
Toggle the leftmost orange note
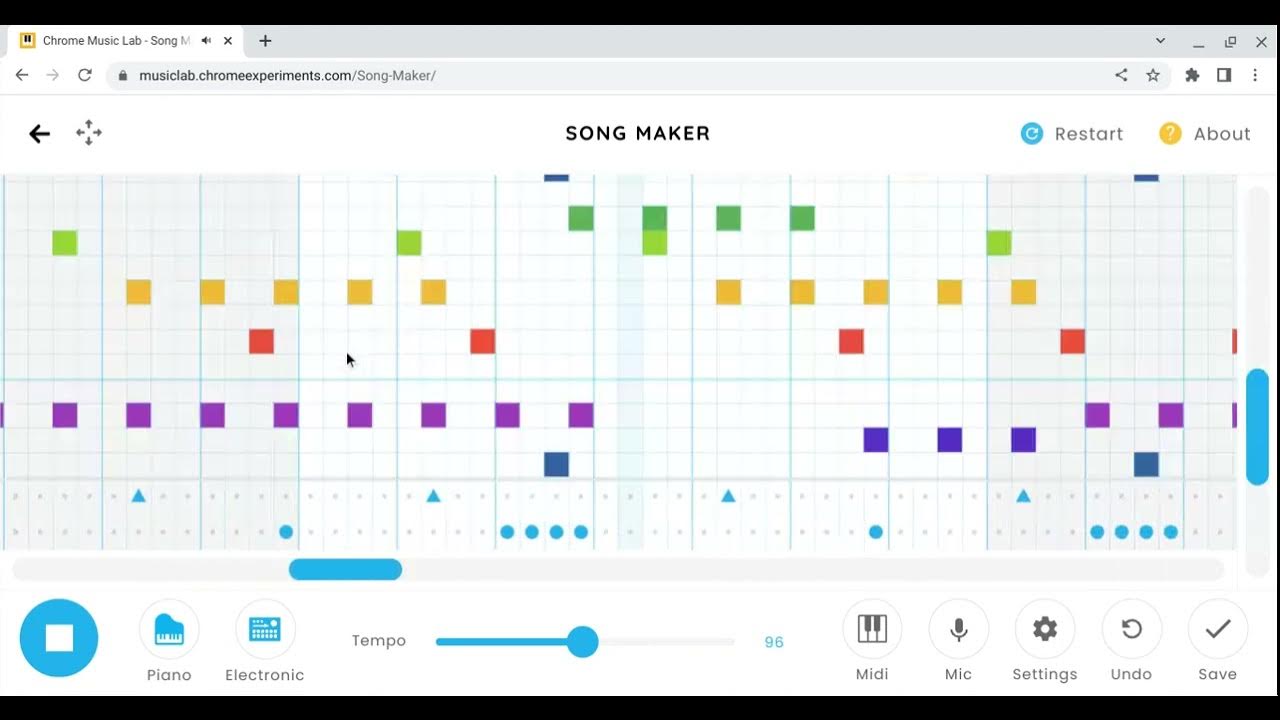[x=138, y=292]
